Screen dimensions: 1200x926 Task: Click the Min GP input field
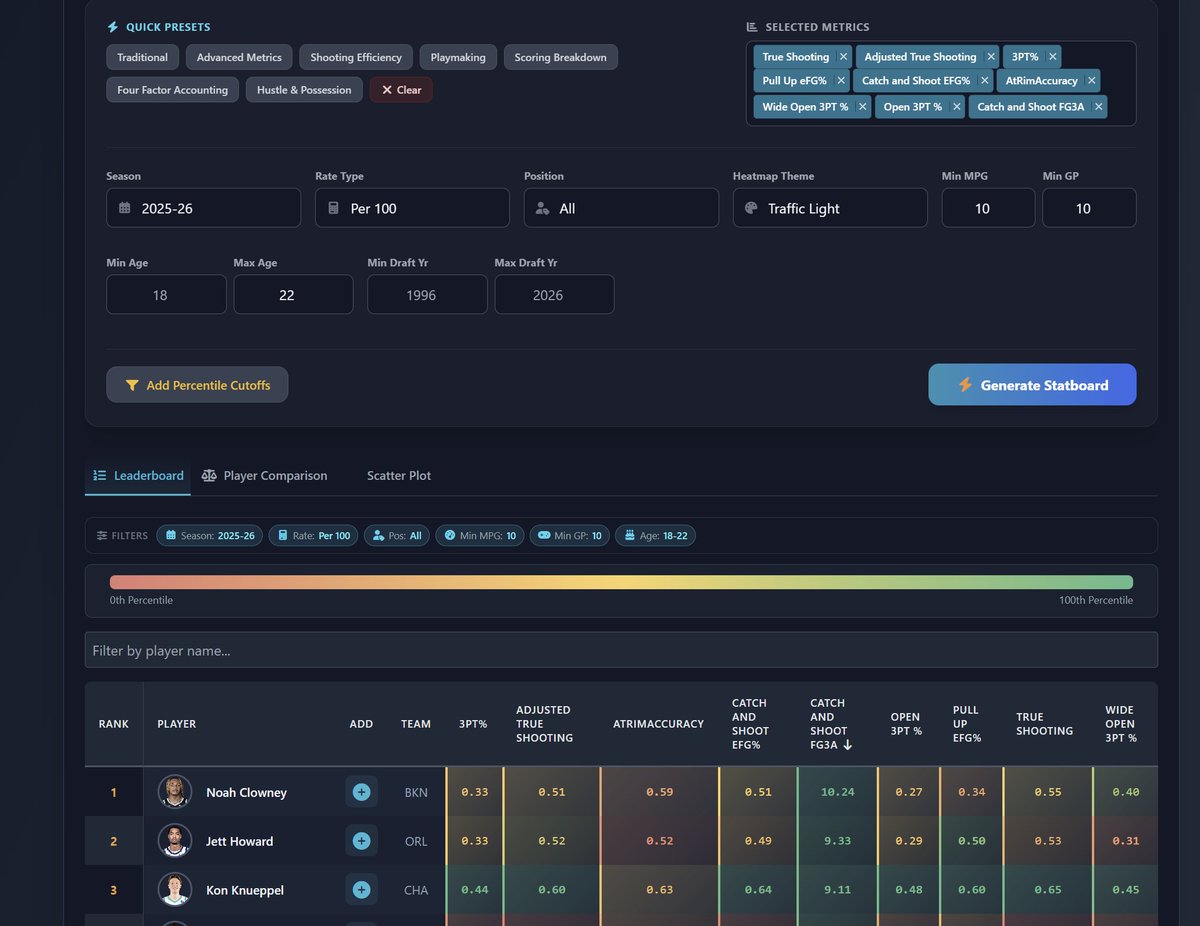[x=1089, y=208]
